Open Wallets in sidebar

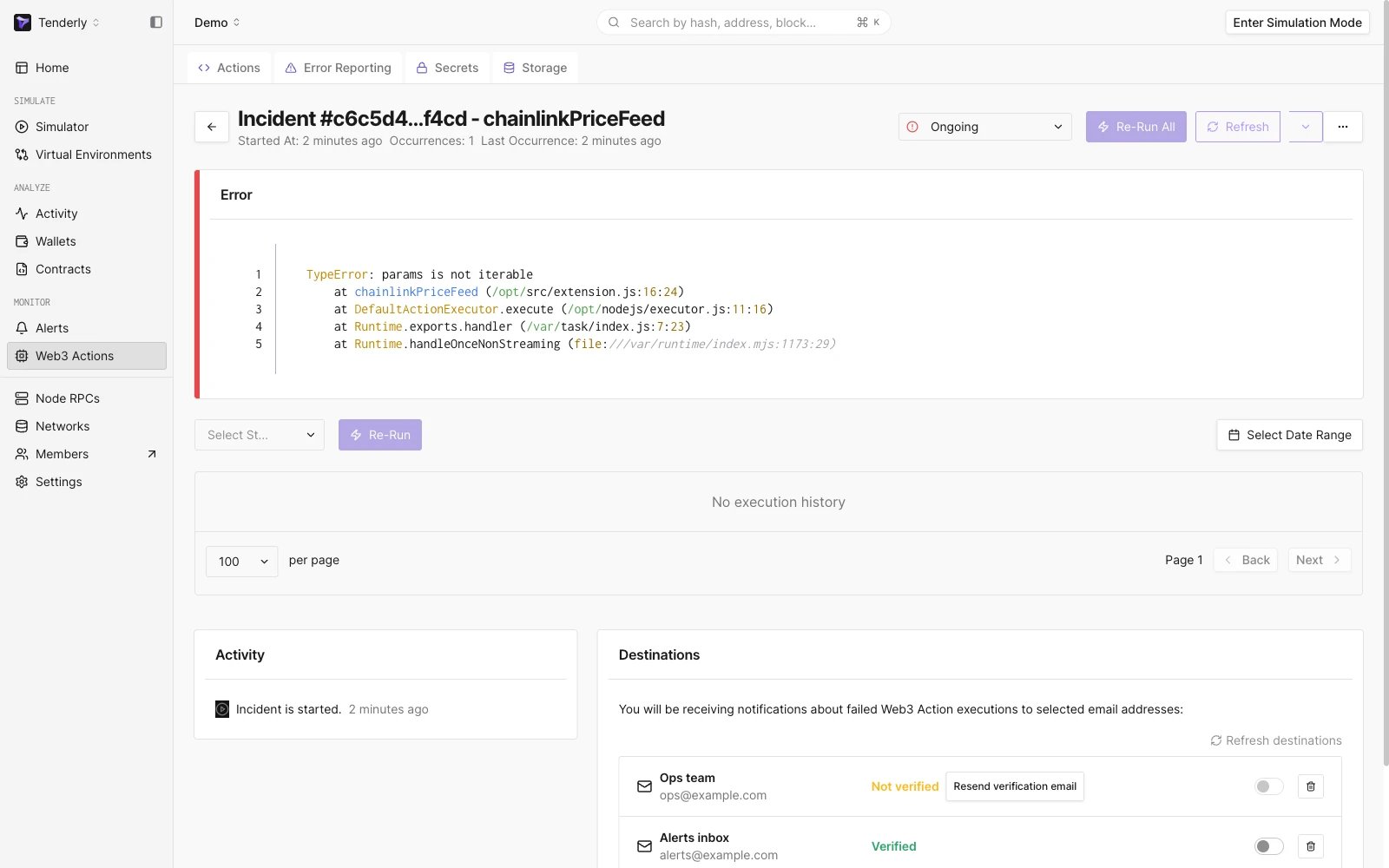(x=87, y=241)
